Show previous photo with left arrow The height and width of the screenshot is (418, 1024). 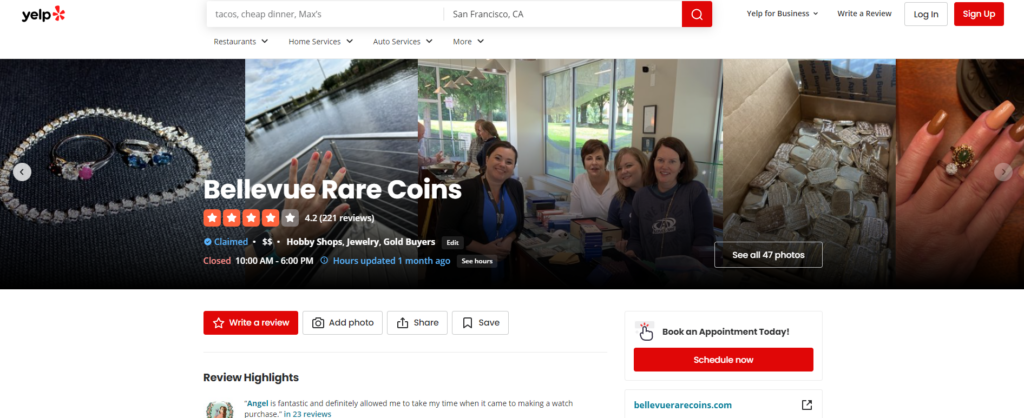[22, 172]
